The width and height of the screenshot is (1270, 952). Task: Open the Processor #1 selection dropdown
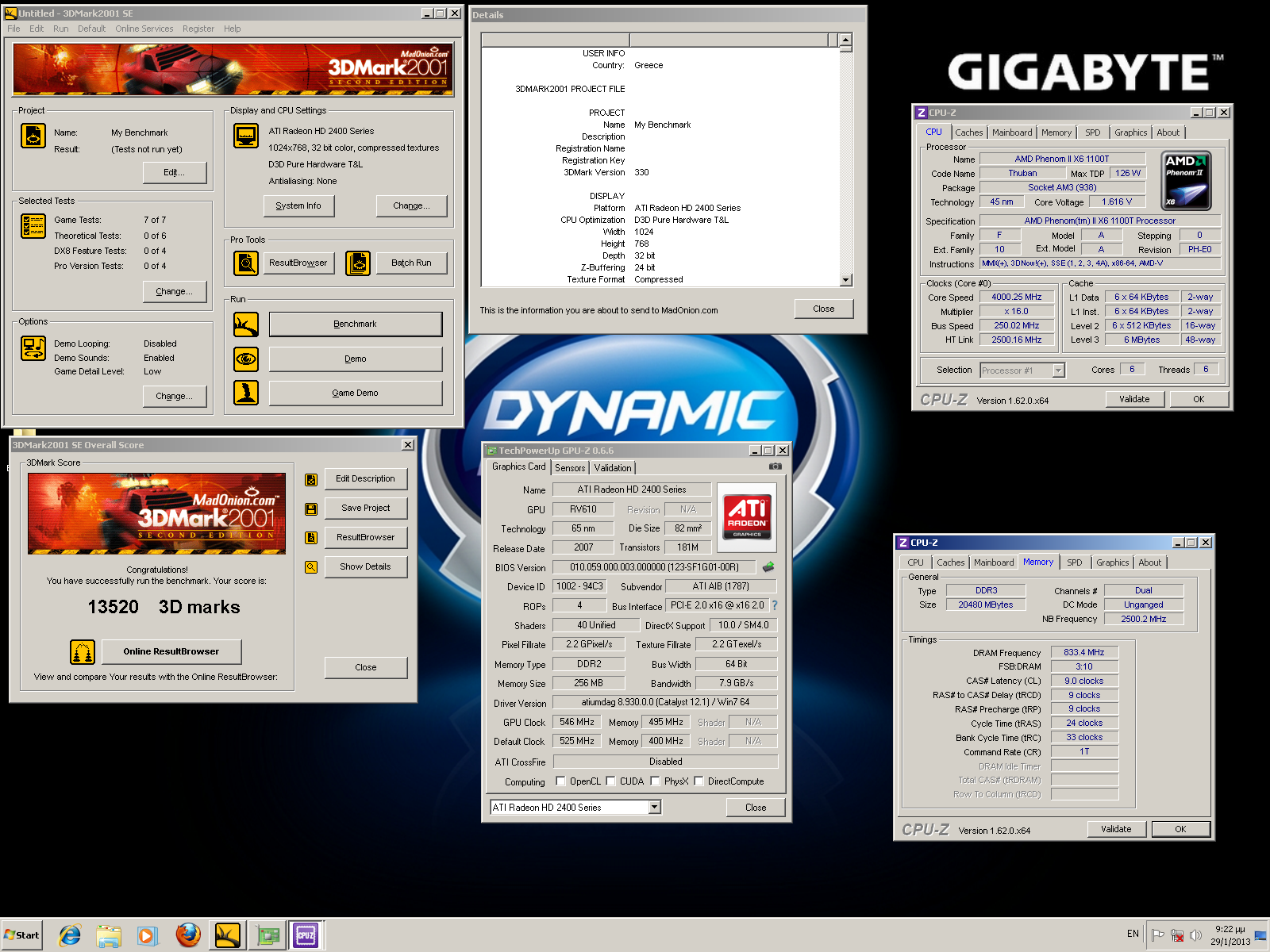click(1058, 370)
